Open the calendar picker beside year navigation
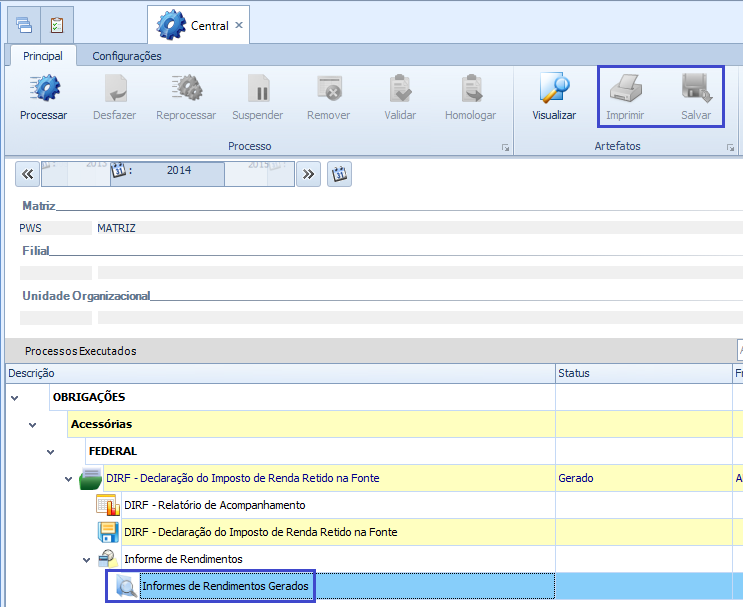The image size is (743, 607). point(339,174)
